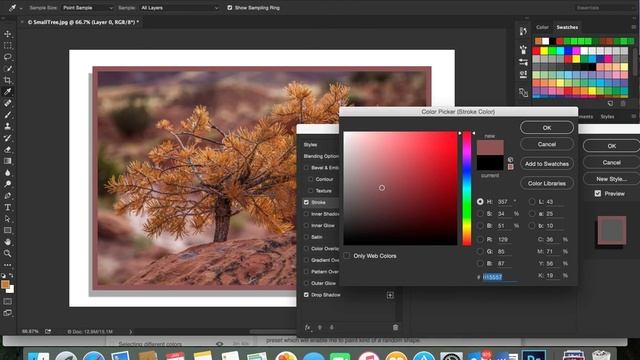
Task: Select the Dodge tool
Action: pos(7,184)
